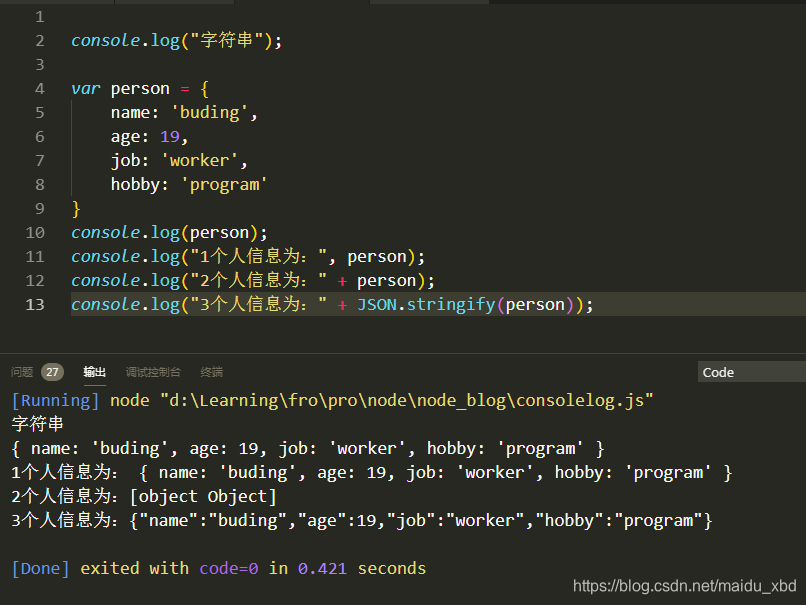Click the [Done] exit status line
The width and height of the screenshot is (806, 605).
tap(40, 568)
